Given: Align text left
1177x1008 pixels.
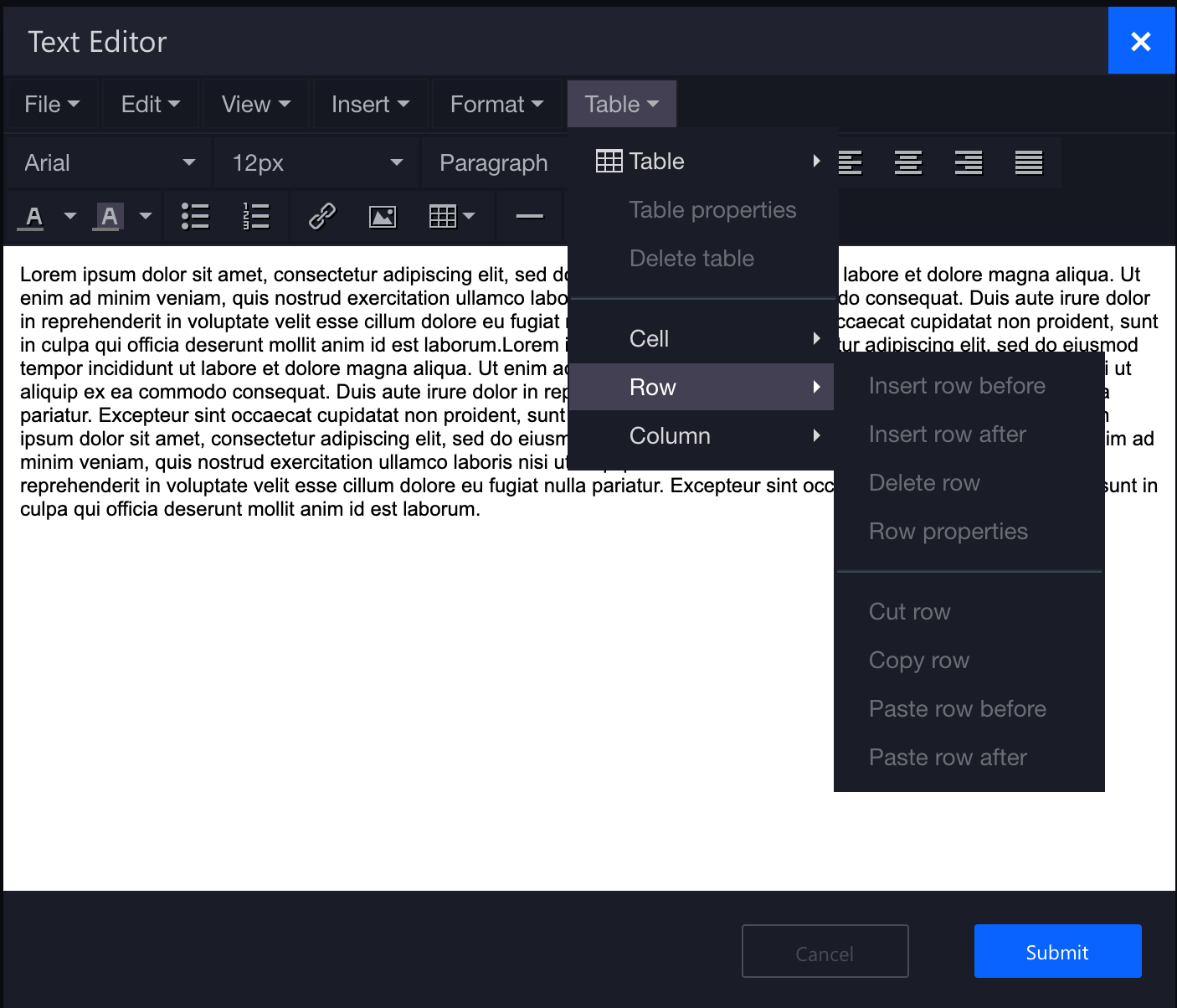Looking at the screenshot, I should [849, 162].
